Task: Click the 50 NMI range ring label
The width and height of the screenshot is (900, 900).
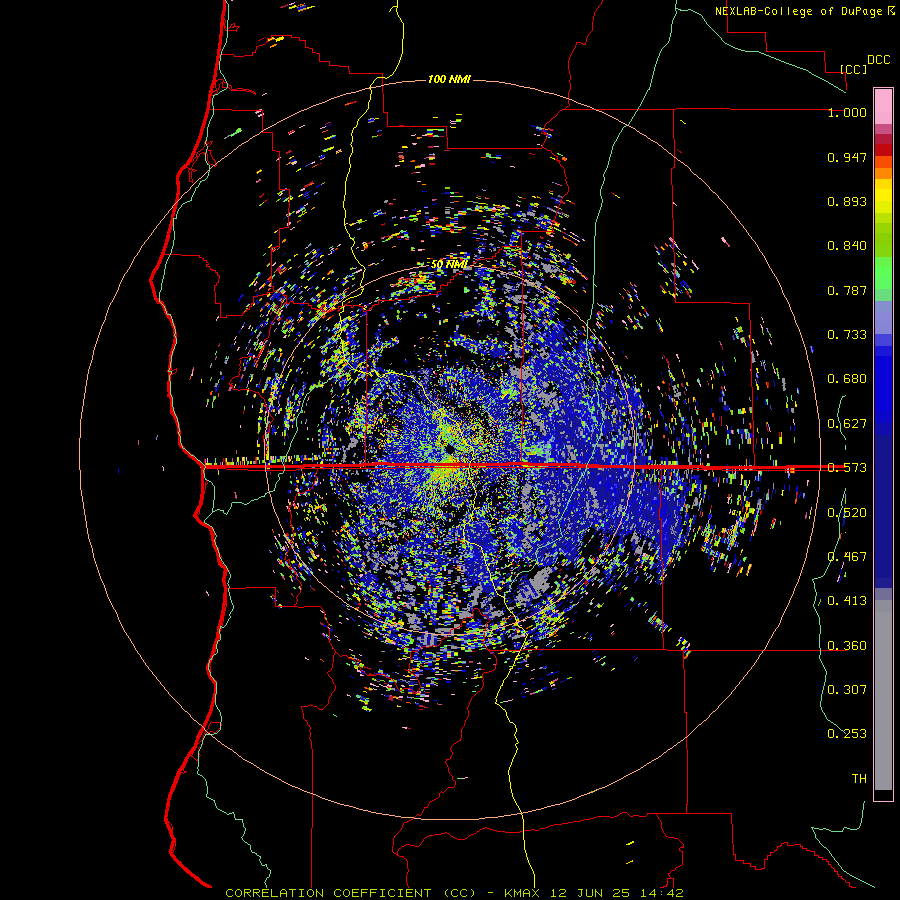Action: point(449,265)
